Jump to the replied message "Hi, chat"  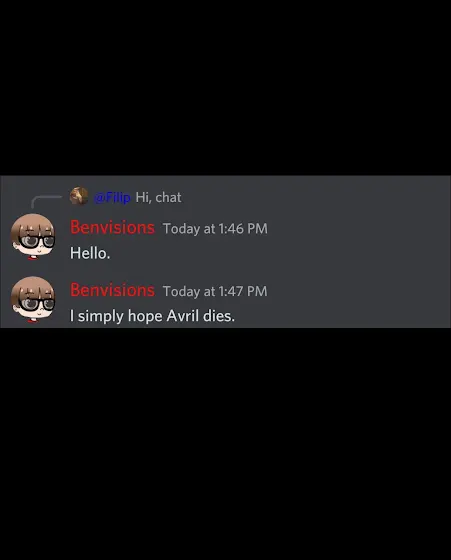158,197
